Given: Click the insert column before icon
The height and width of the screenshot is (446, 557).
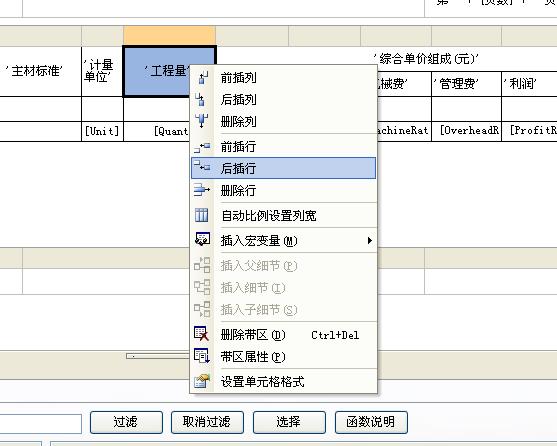Looking at the screenshot, I should tap(202, 77).
